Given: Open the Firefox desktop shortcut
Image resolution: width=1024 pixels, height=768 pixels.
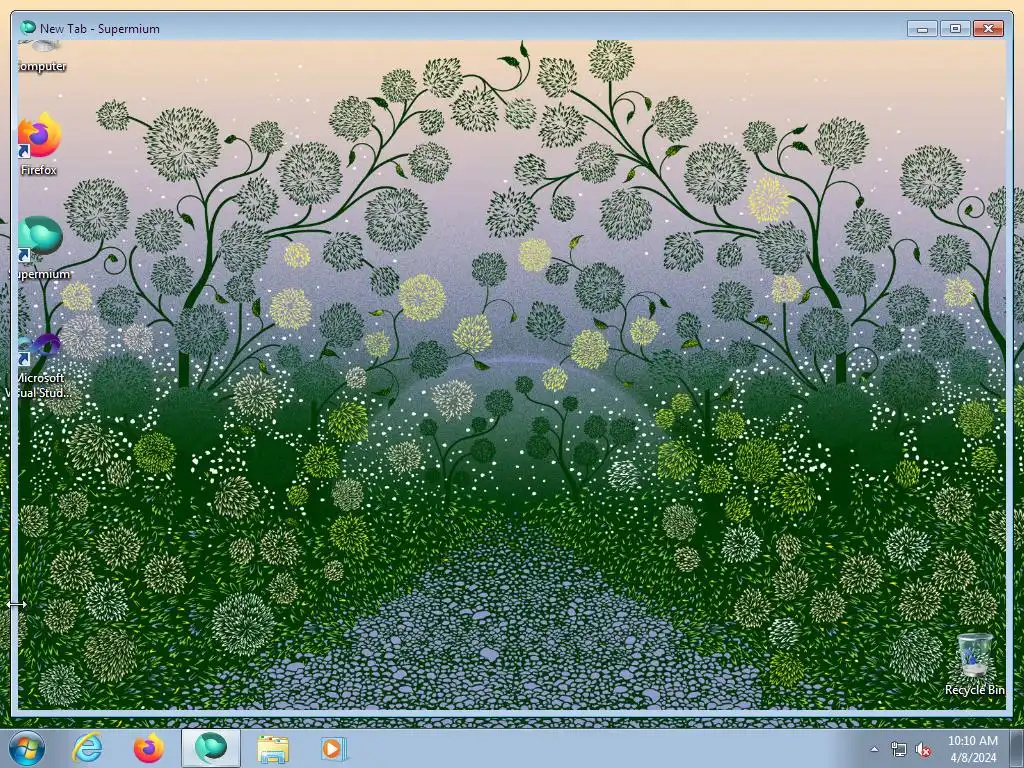Looking at the screenshot, I should coord(39,145).
